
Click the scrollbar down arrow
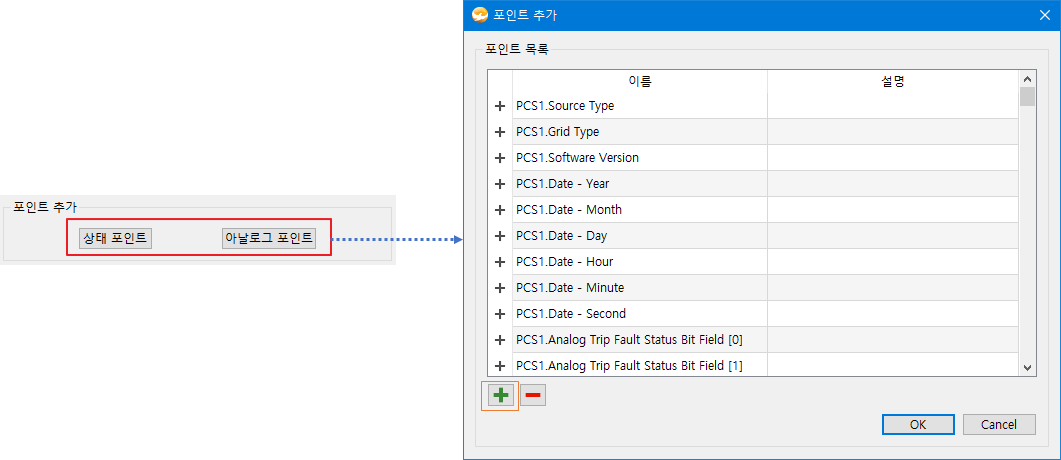point(1026,367)
